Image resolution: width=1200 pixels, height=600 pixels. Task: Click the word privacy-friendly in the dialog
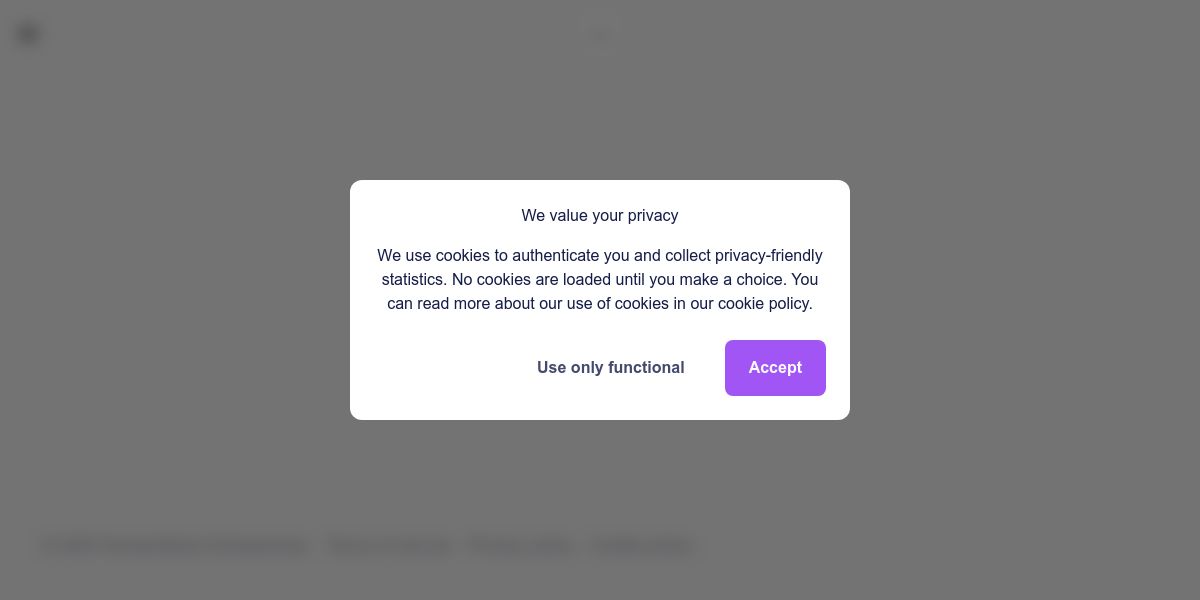pos(768,256)
